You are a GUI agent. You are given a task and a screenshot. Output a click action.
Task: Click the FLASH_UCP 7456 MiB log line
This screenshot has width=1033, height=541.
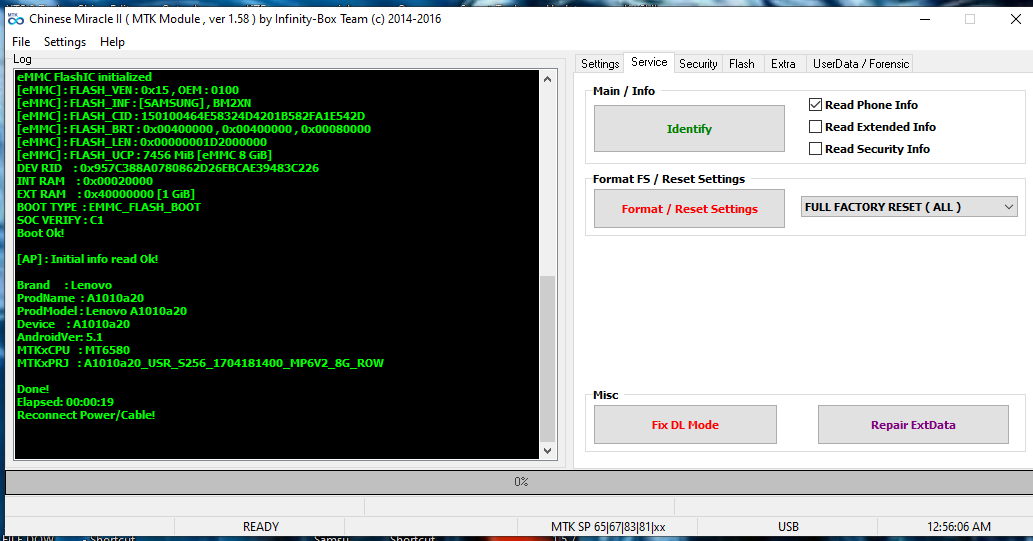(144, 156)
